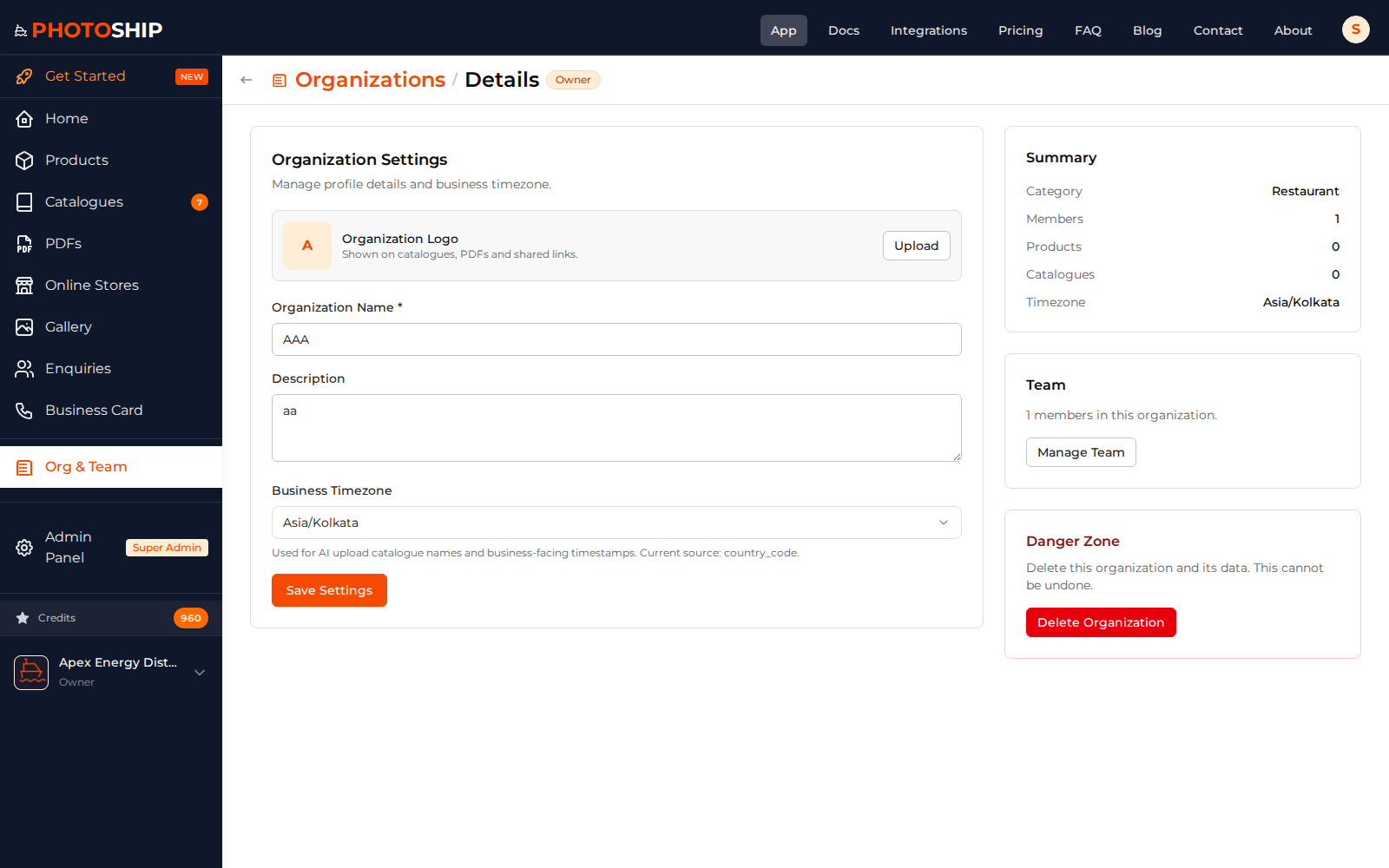Click the Danger Zone heading
The height and width of the screenshot is (868, 1389).
[x=1072, y=541]
